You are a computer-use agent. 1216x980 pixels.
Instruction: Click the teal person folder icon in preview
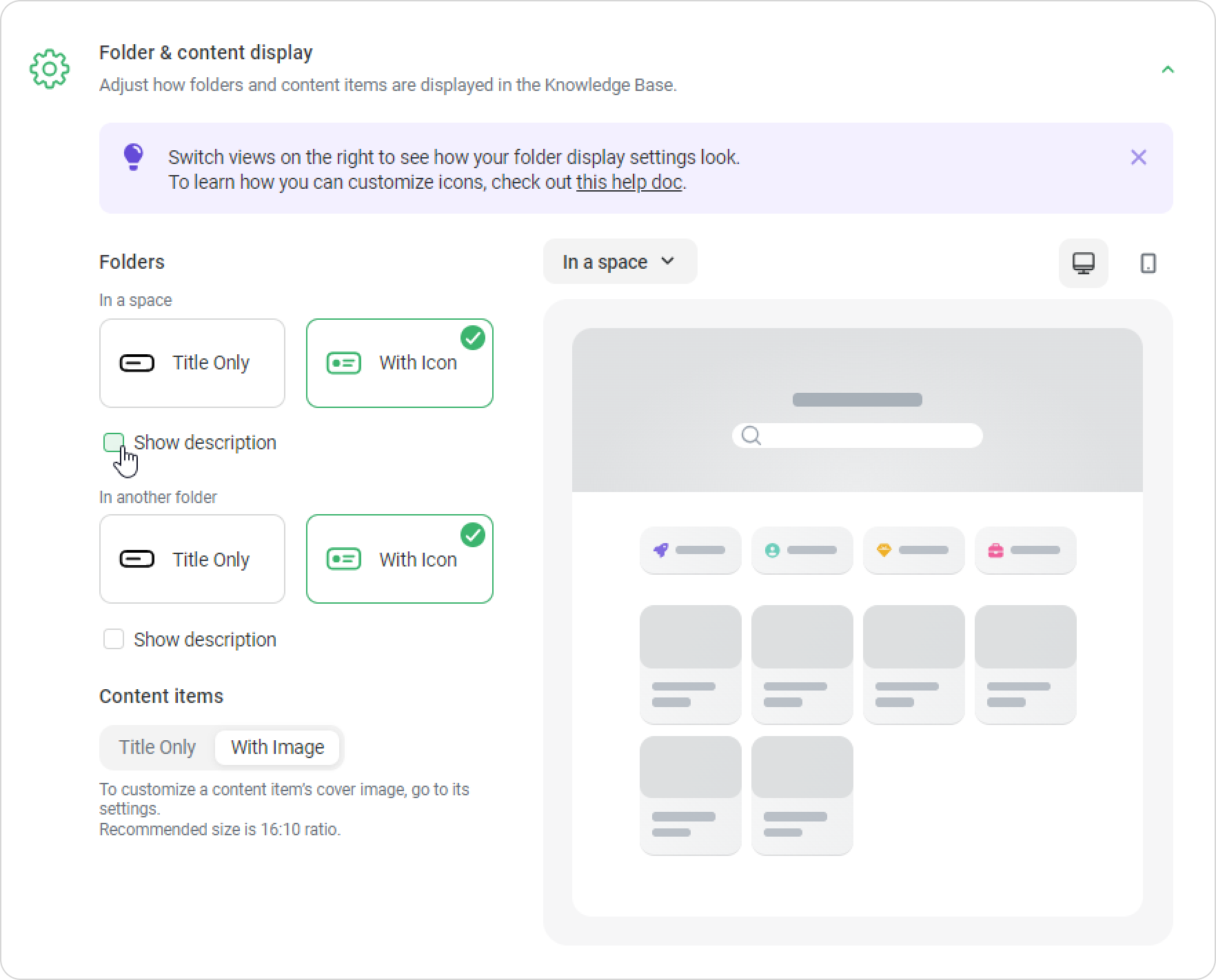click(x=772, y=550)
